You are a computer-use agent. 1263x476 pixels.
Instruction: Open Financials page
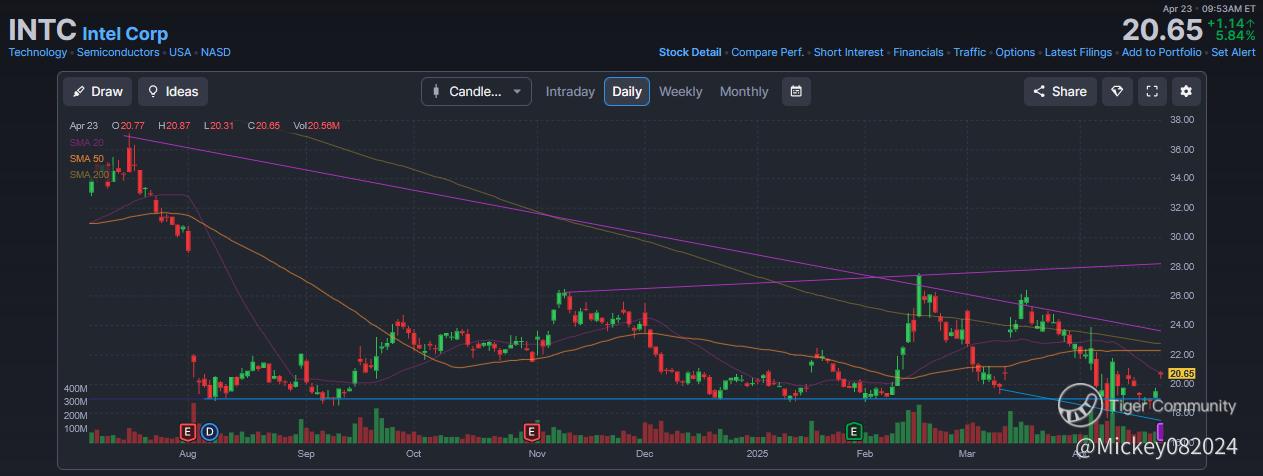coord(918,52)
